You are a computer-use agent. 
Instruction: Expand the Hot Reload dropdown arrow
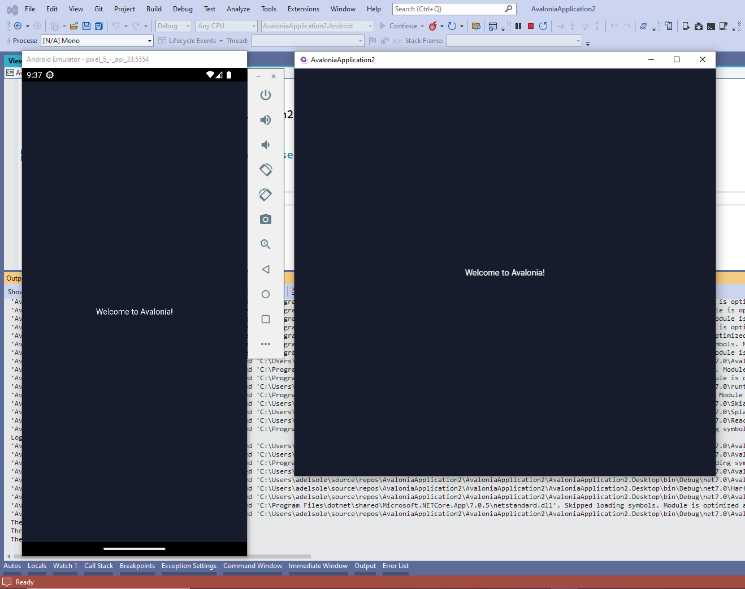(x=441, y=26)
